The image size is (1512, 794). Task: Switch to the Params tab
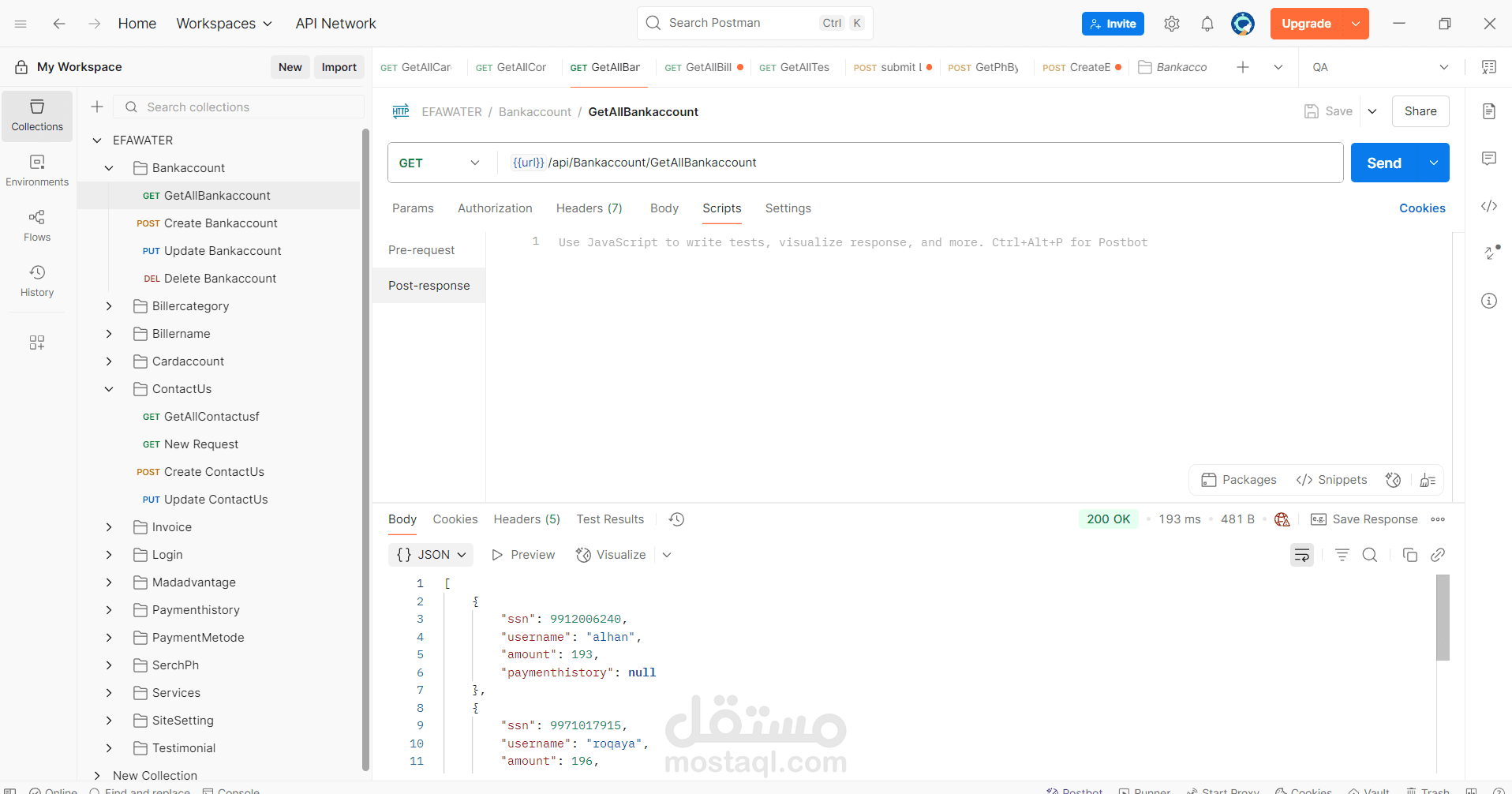tap(413, 208)
